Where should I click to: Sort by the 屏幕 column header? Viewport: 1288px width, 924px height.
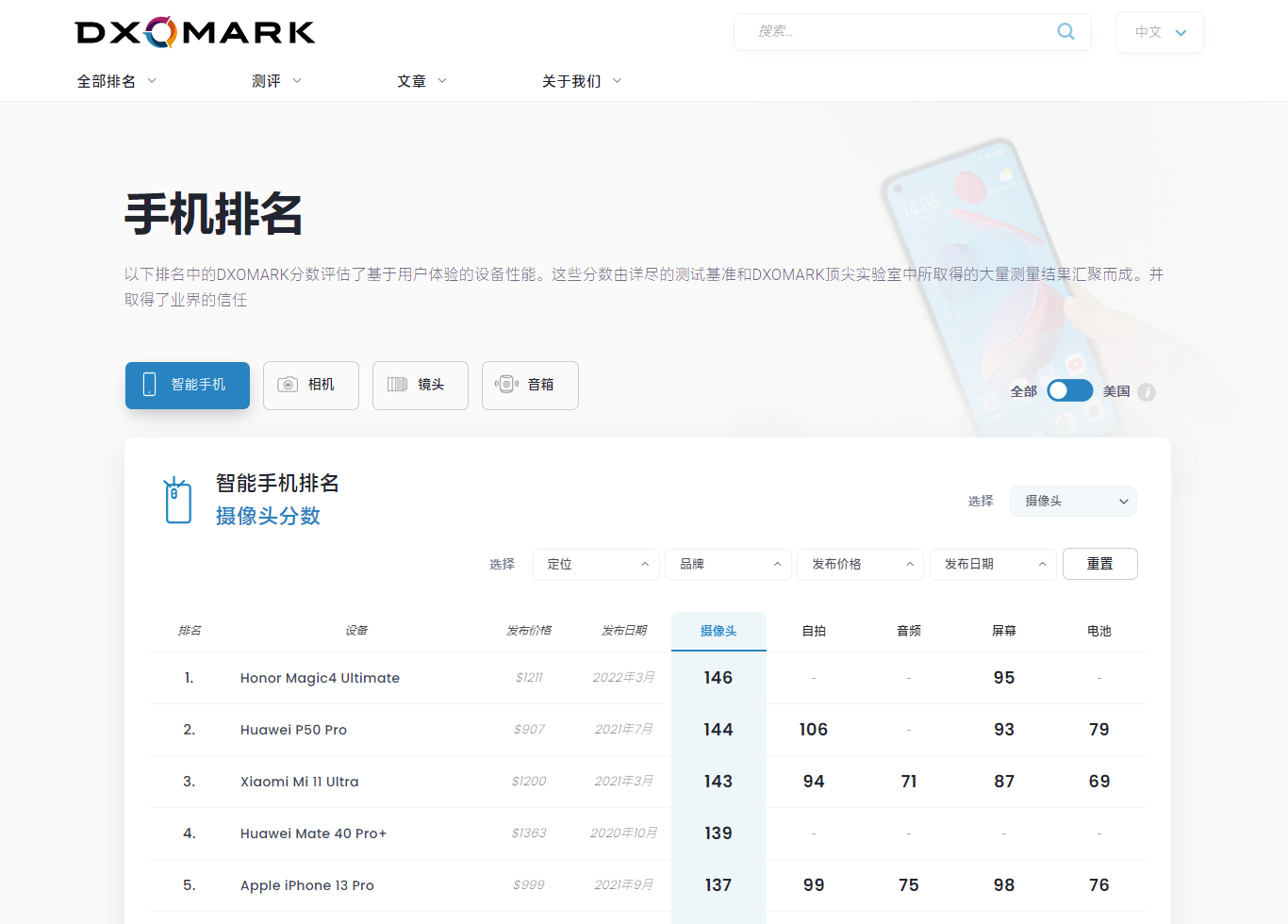click(1004, 631)
